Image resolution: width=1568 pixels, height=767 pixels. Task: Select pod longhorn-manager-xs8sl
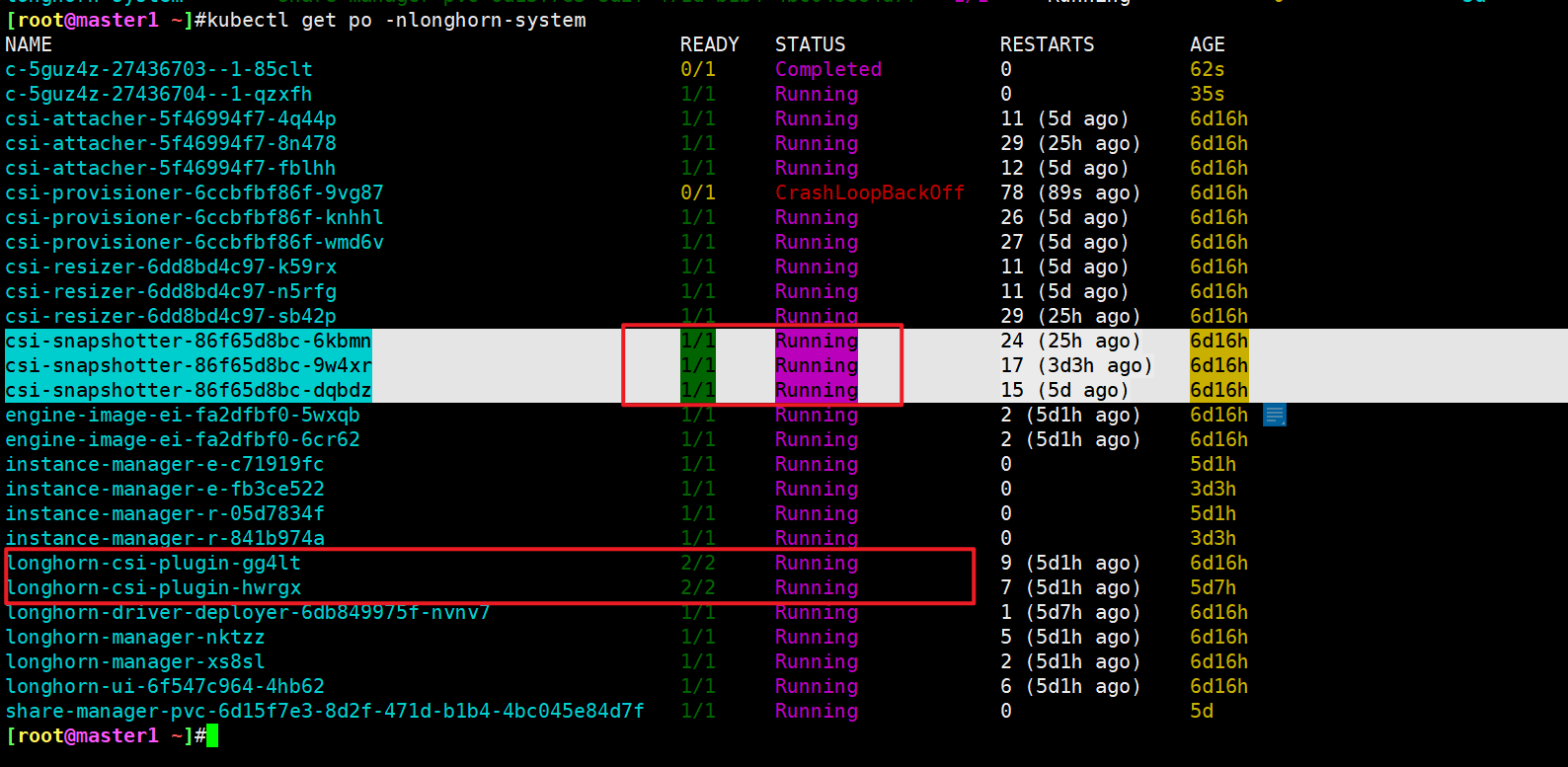pos(135,661)
